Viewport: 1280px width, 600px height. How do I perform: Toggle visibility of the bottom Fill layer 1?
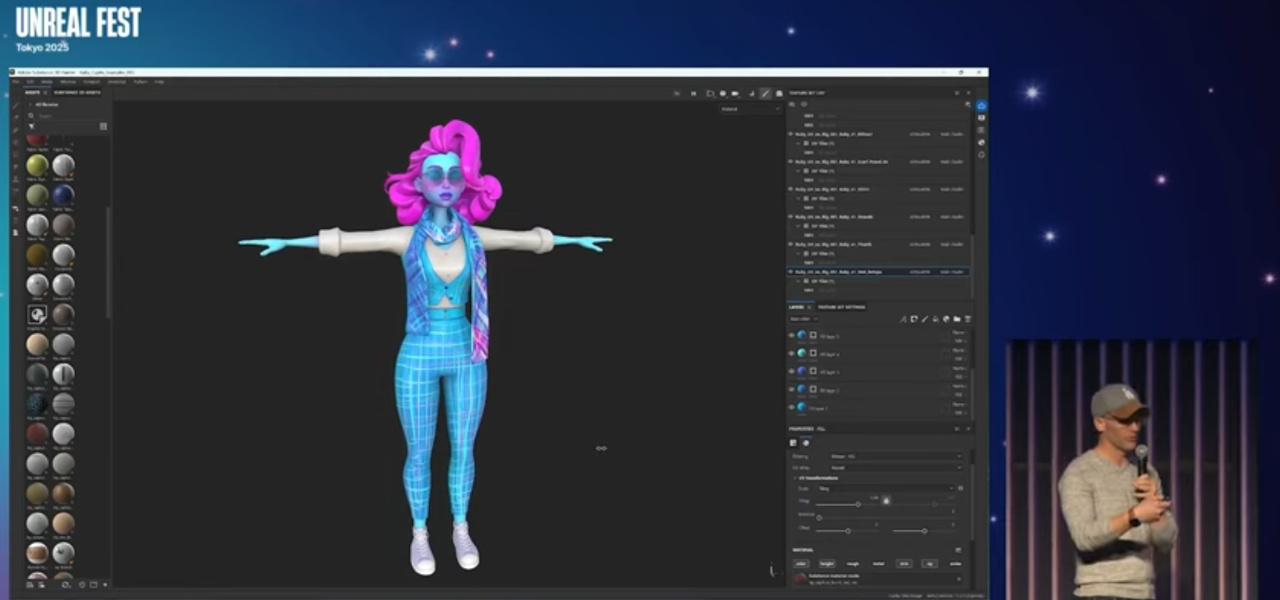[791, 407]
